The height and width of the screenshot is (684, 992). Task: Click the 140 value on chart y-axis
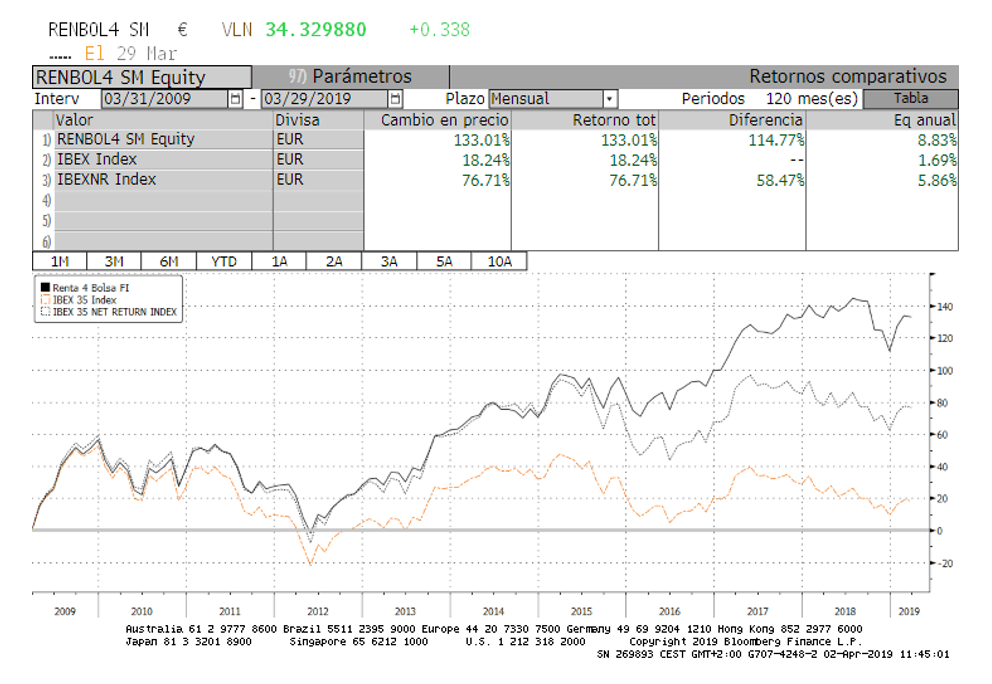pyautogui.click(x=945, y=306)
